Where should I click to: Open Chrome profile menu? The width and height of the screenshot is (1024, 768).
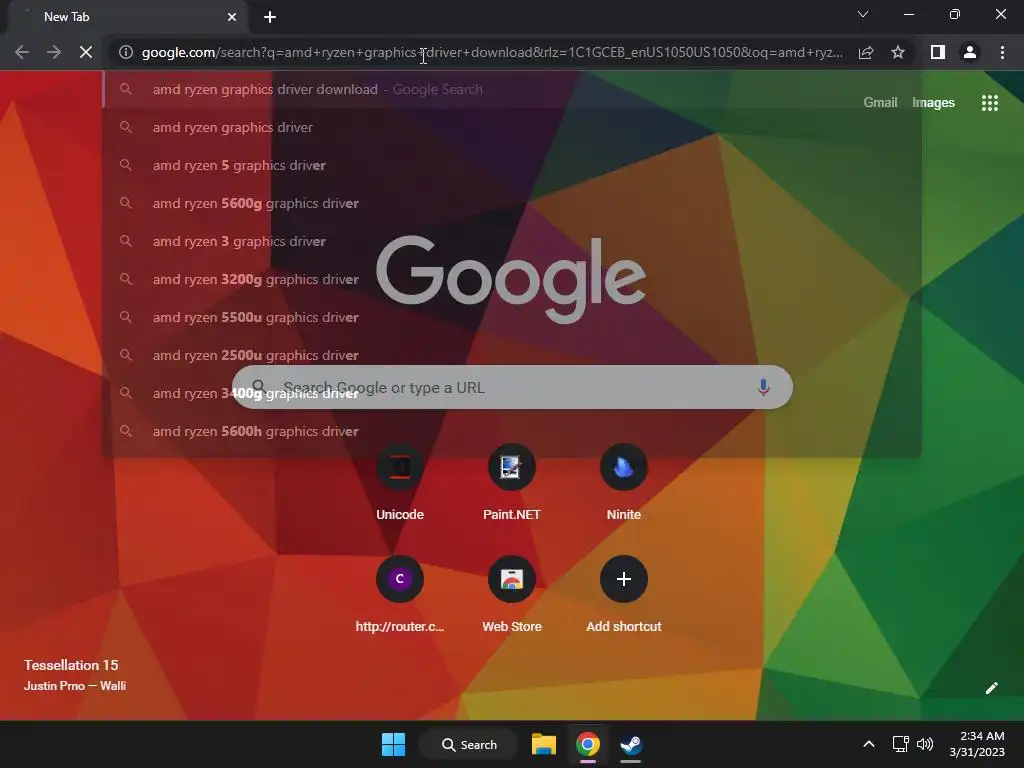tap(970, 52)
